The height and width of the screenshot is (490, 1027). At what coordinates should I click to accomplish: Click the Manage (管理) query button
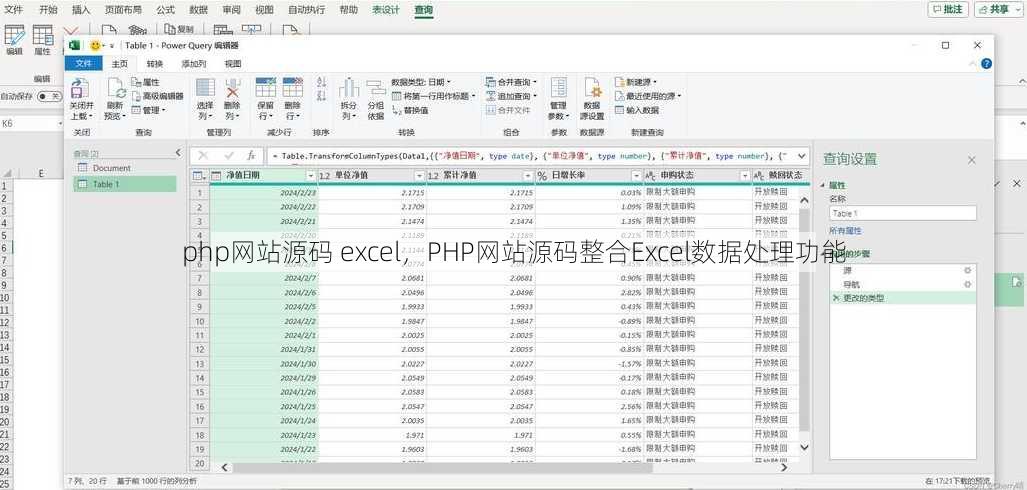point(149,110)
